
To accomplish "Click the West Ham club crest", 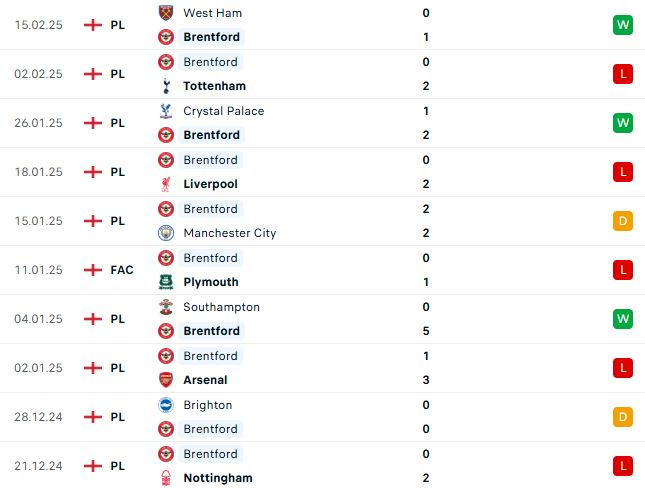I will click(166, 13).
